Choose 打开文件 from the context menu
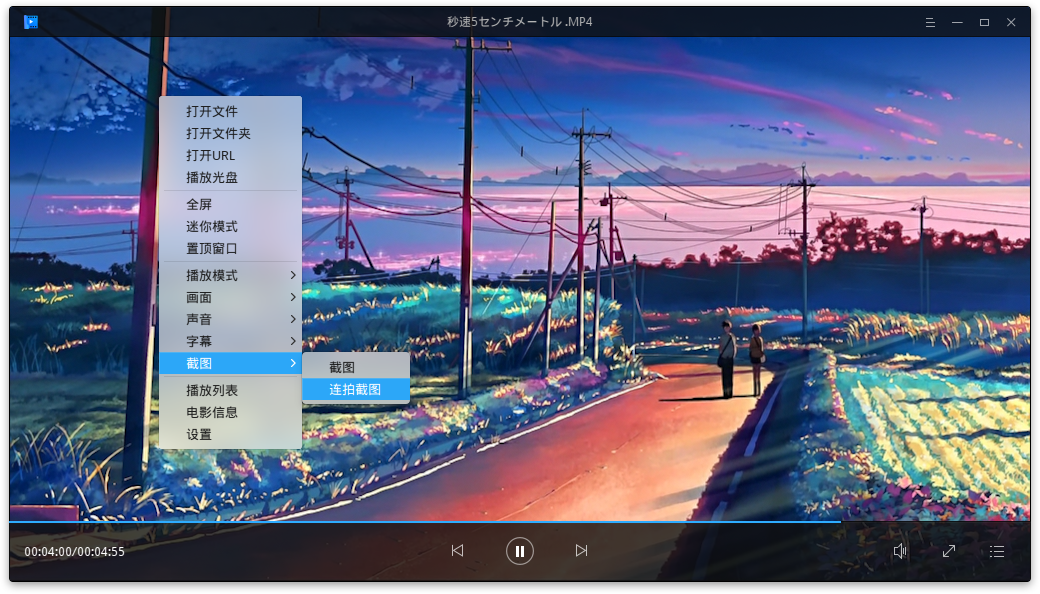1040x594 pixels. point(230,111)
